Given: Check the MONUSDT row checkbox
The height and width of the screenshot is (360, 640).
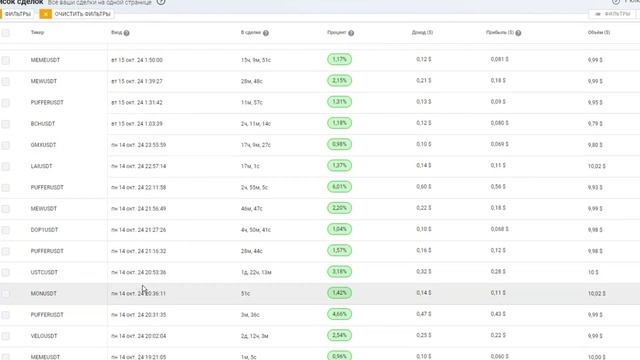Looking at the screenshot, I should click(x=5, y=294).
